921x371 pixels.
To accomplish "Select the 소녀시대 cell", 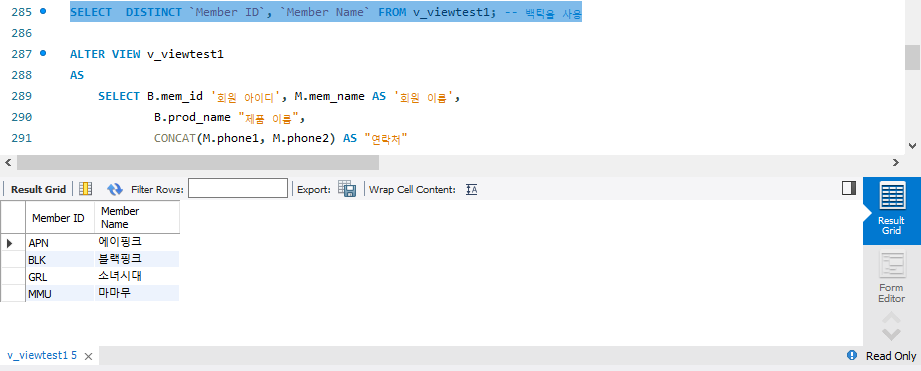I will 137,276.
